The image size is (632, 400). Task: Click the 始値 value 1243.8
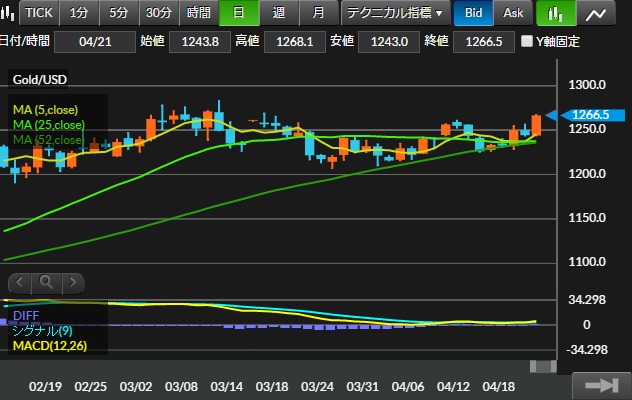(x=200, y=42)
